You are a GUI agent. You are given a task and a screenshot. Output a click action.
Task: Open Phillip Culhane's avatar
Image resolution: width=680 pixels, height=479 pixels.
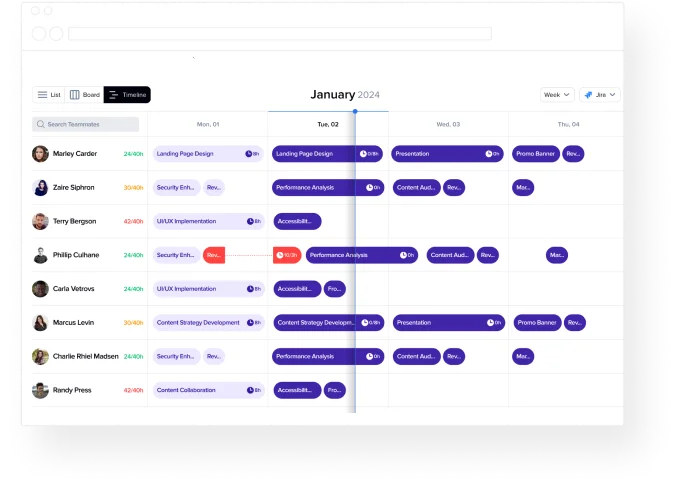40,255
